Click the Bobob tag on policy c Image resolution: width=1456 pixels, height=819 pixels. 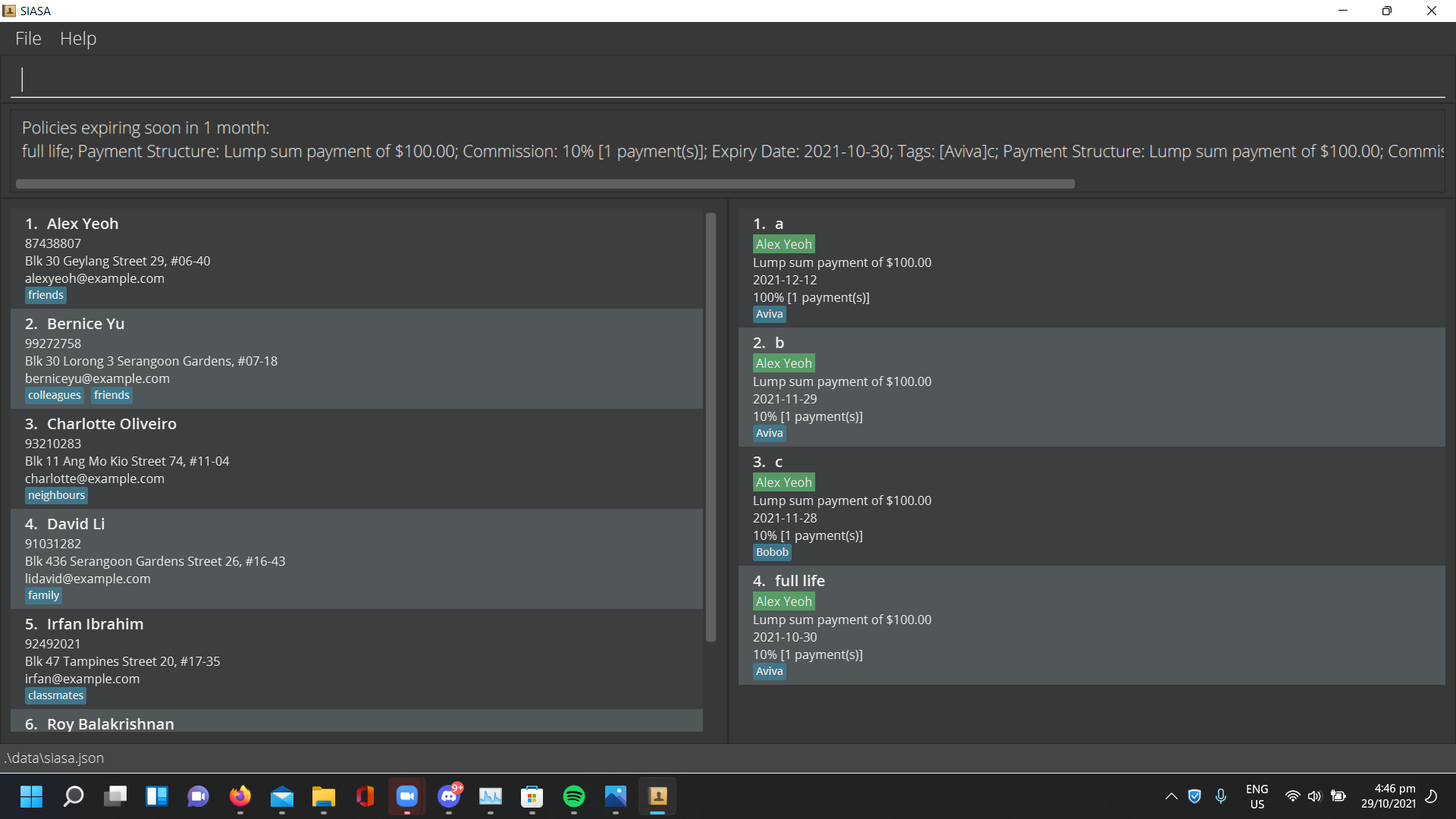coord(772,552)
